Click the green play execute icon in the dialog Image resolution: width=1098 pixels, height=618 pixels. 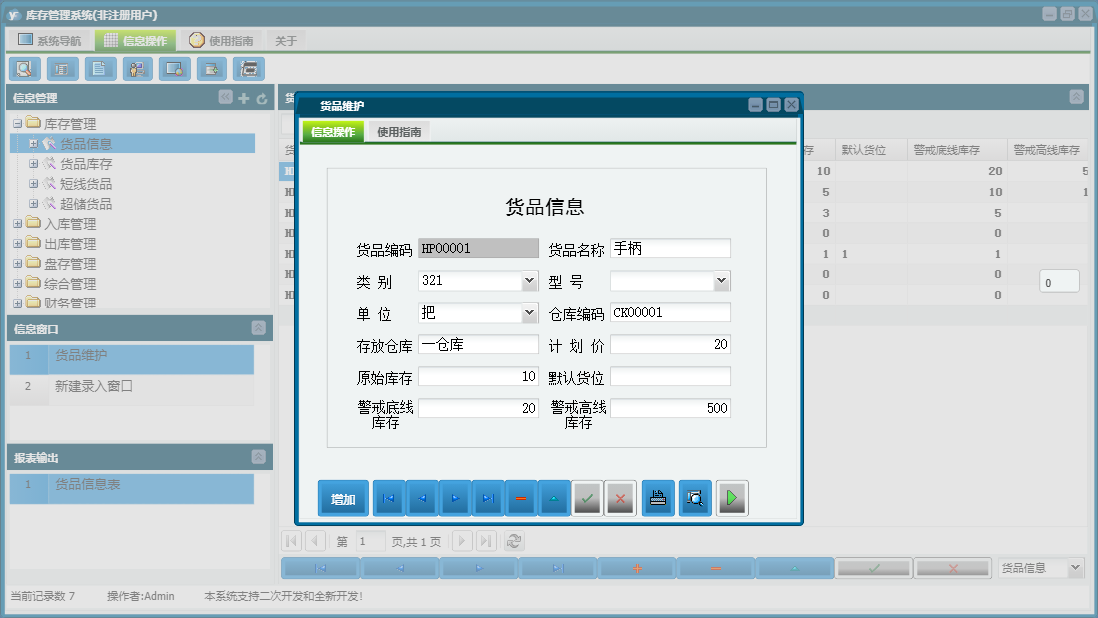(x=731, y=497)
